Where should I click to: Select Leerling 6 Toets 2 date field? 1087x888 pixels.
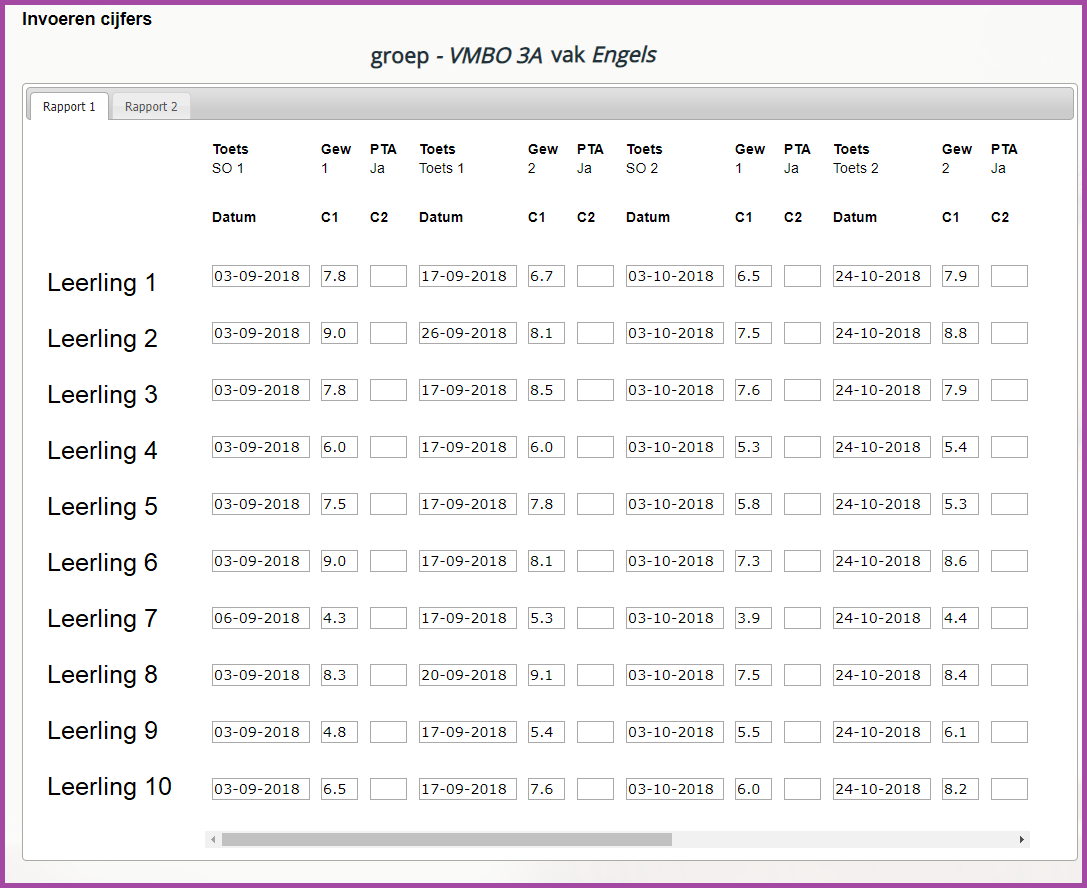point(882,561)
